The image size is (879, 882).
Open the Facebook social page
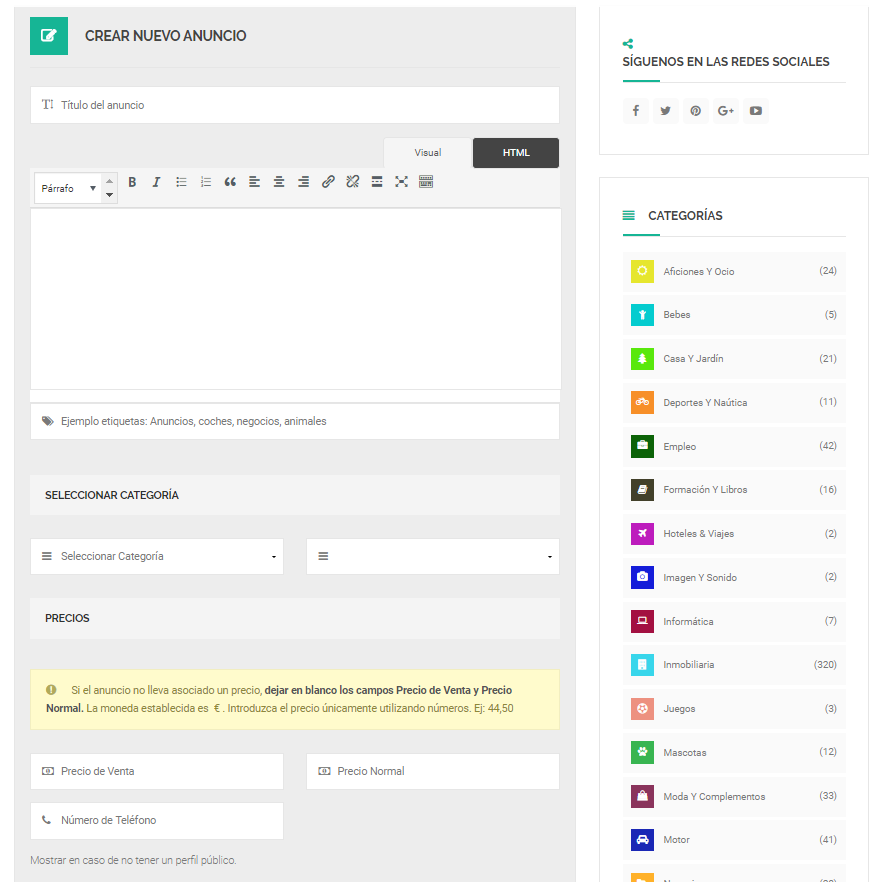(x=635, y=111)
